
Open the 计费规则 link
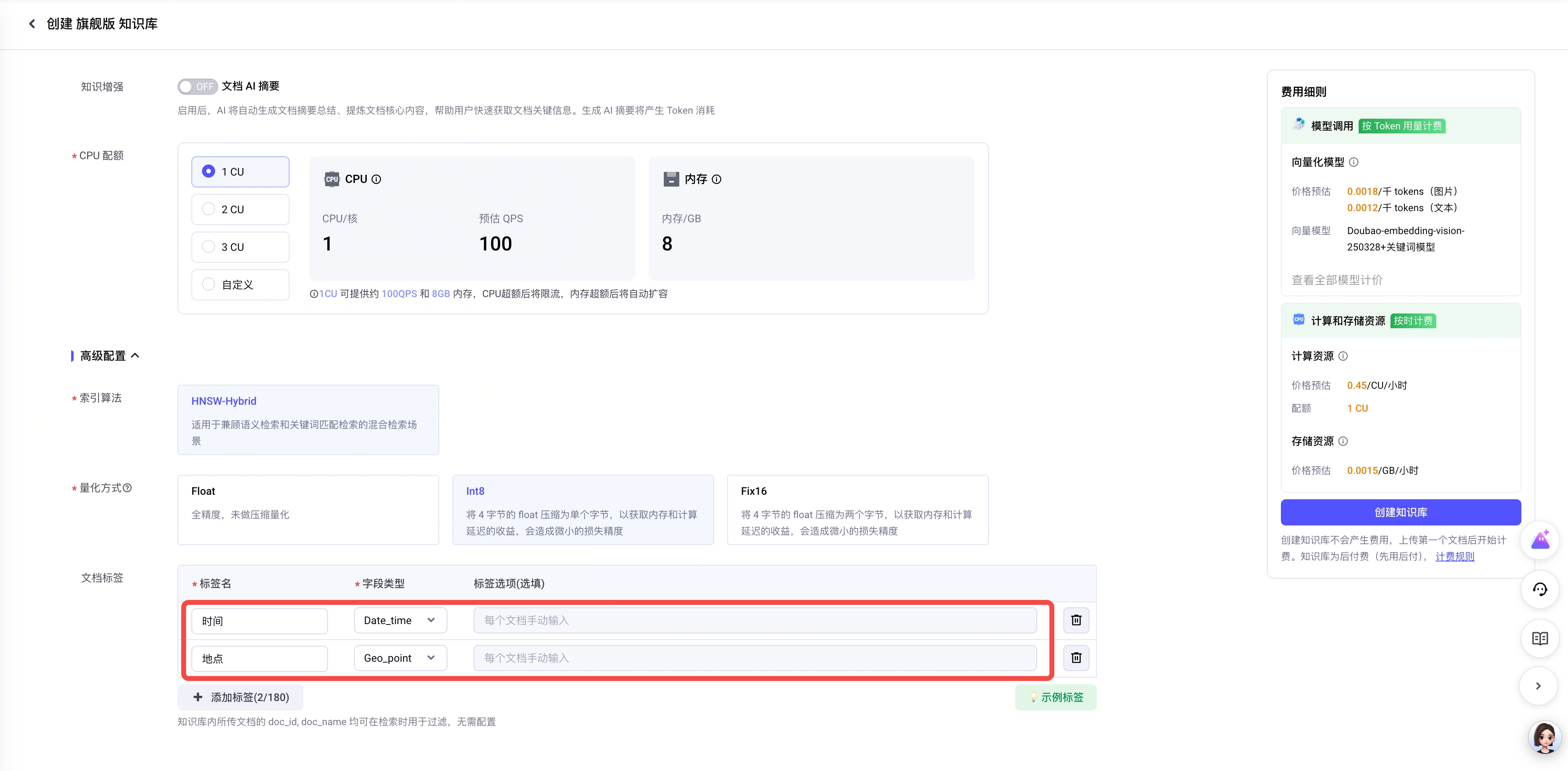1455,557
